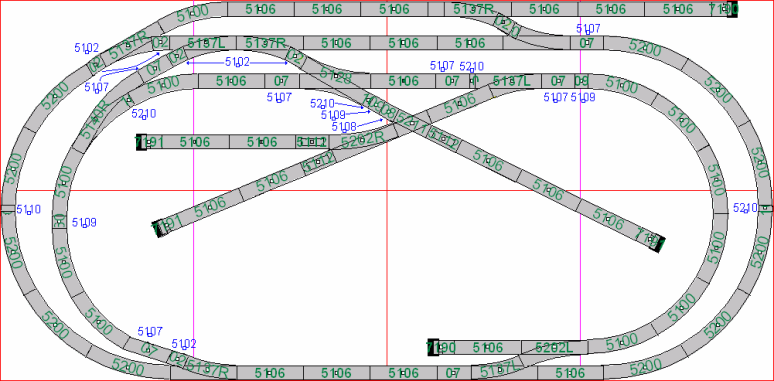
Task: Select the blue 5109 label near left curve
Action: pos(84,223)
